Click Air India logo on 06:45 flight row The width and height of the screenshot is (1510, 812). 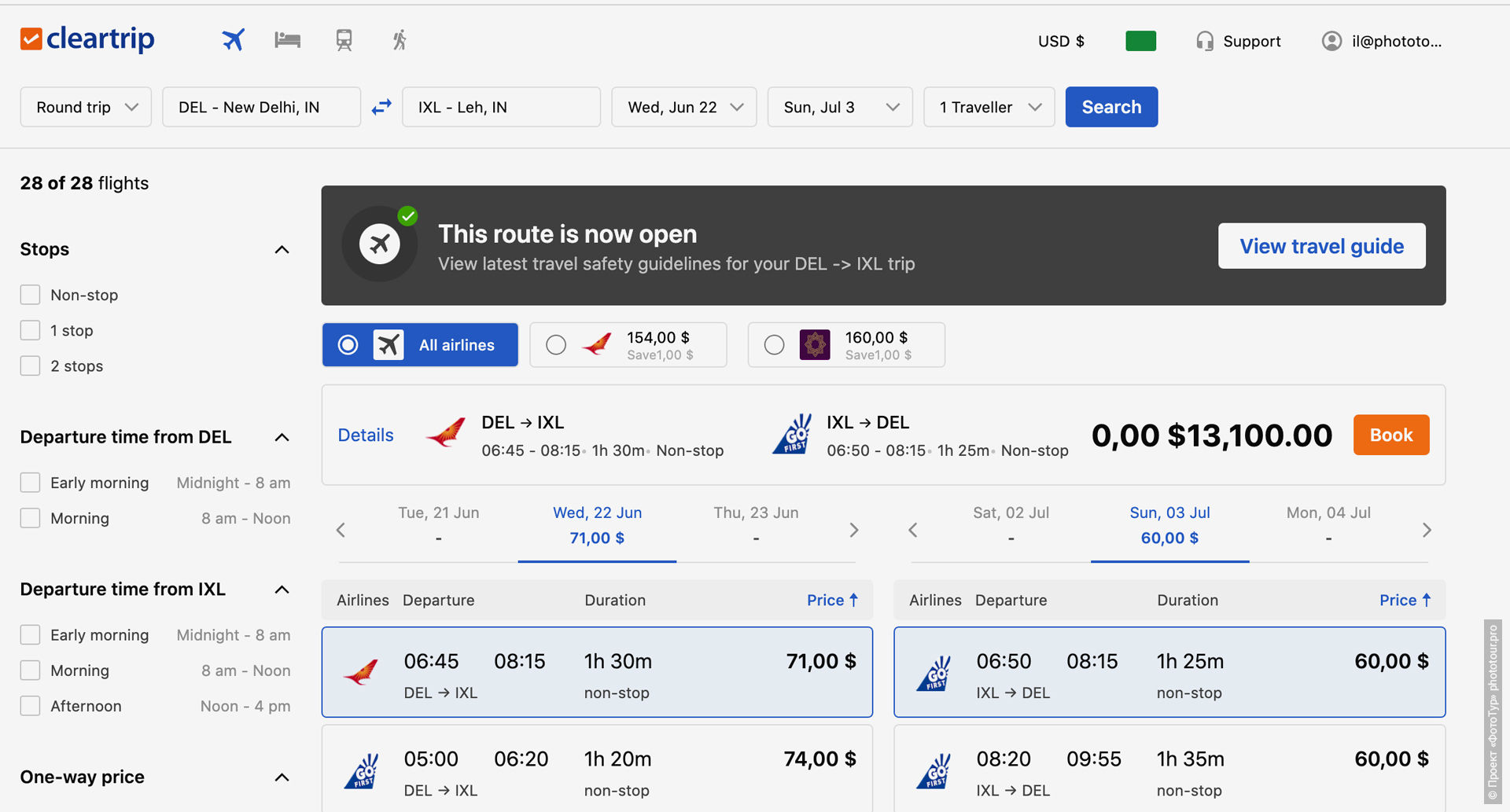(362, 672)
